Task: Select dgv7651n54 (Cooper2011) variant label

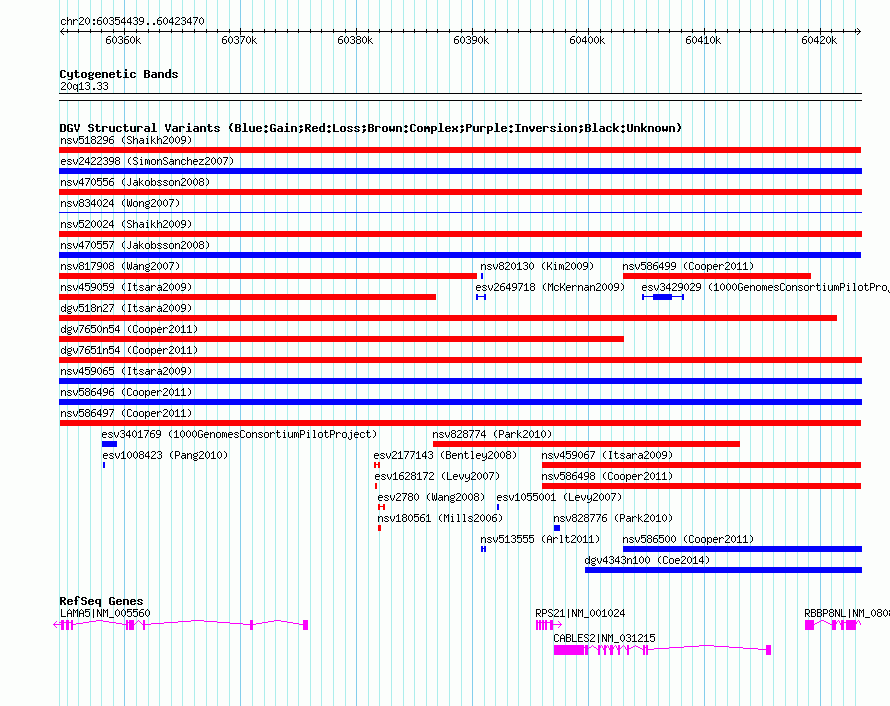Action: click(x=129, y=350)
